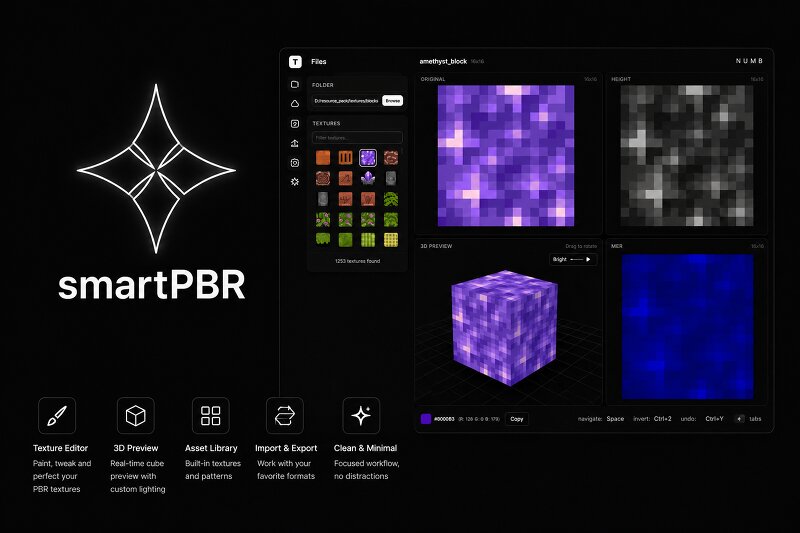Click the ORIGINAL panel label
Screen dimensions: 800x533
pos(433,80)
